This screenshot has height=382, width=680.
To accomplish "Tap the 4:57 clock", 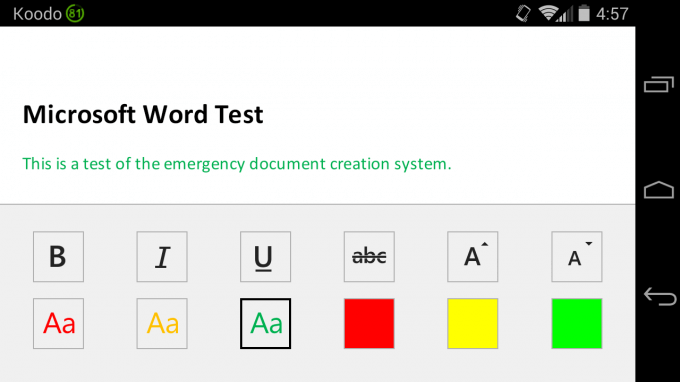I will (x=612, y=14).
